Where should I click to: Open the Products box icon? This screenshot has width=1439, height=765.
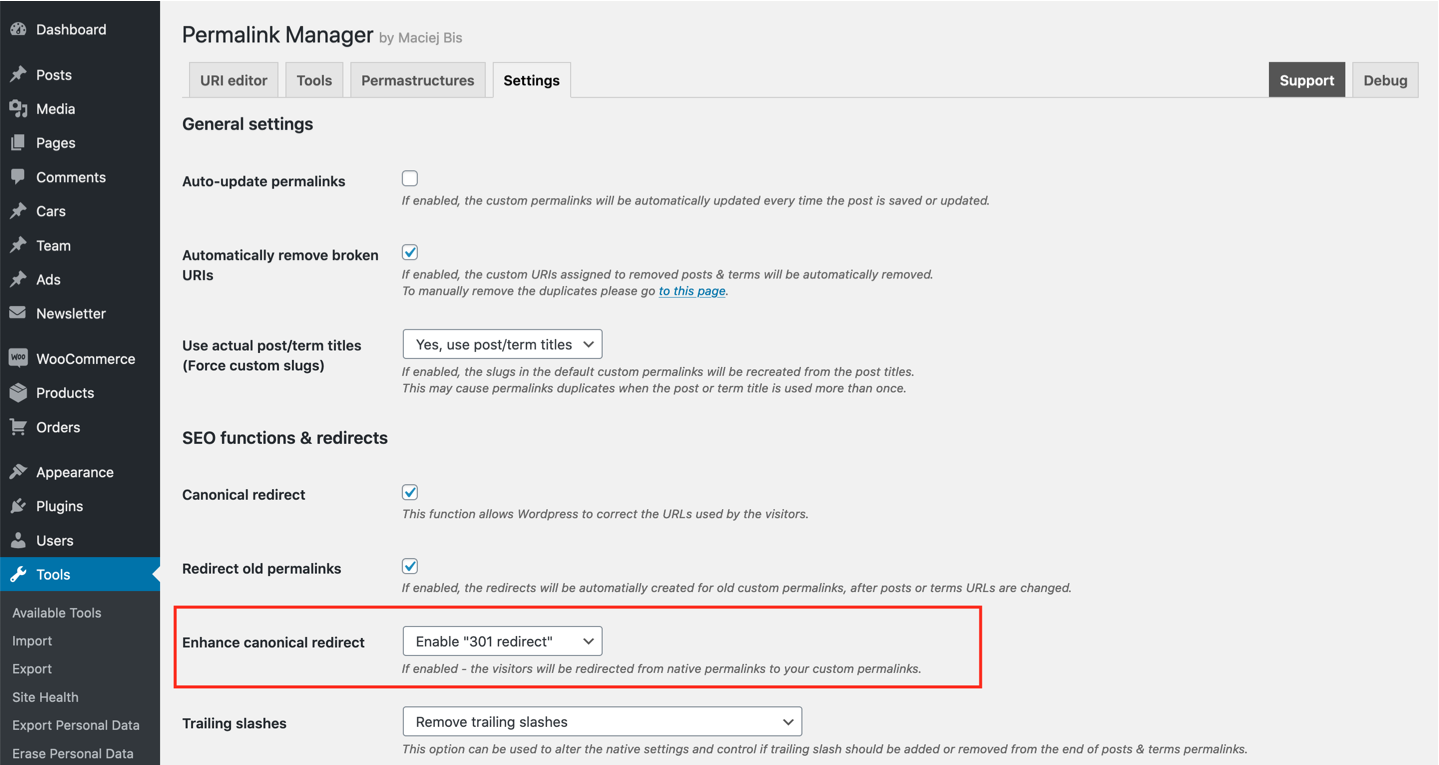[x=18, y=393]
